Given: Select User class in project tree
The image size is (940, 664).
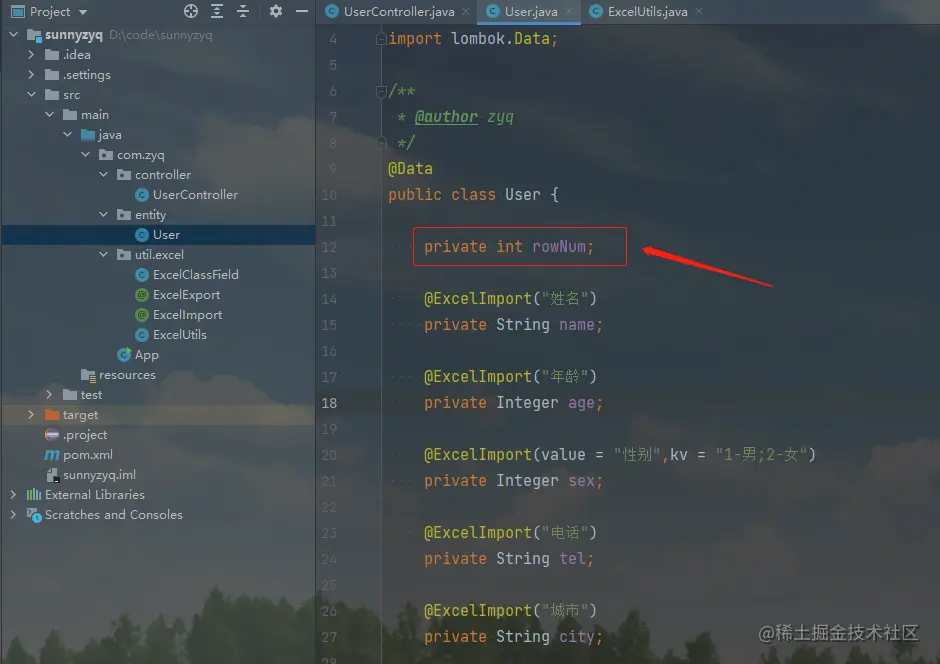Looking at the screenshot, I should coord(166,235).
